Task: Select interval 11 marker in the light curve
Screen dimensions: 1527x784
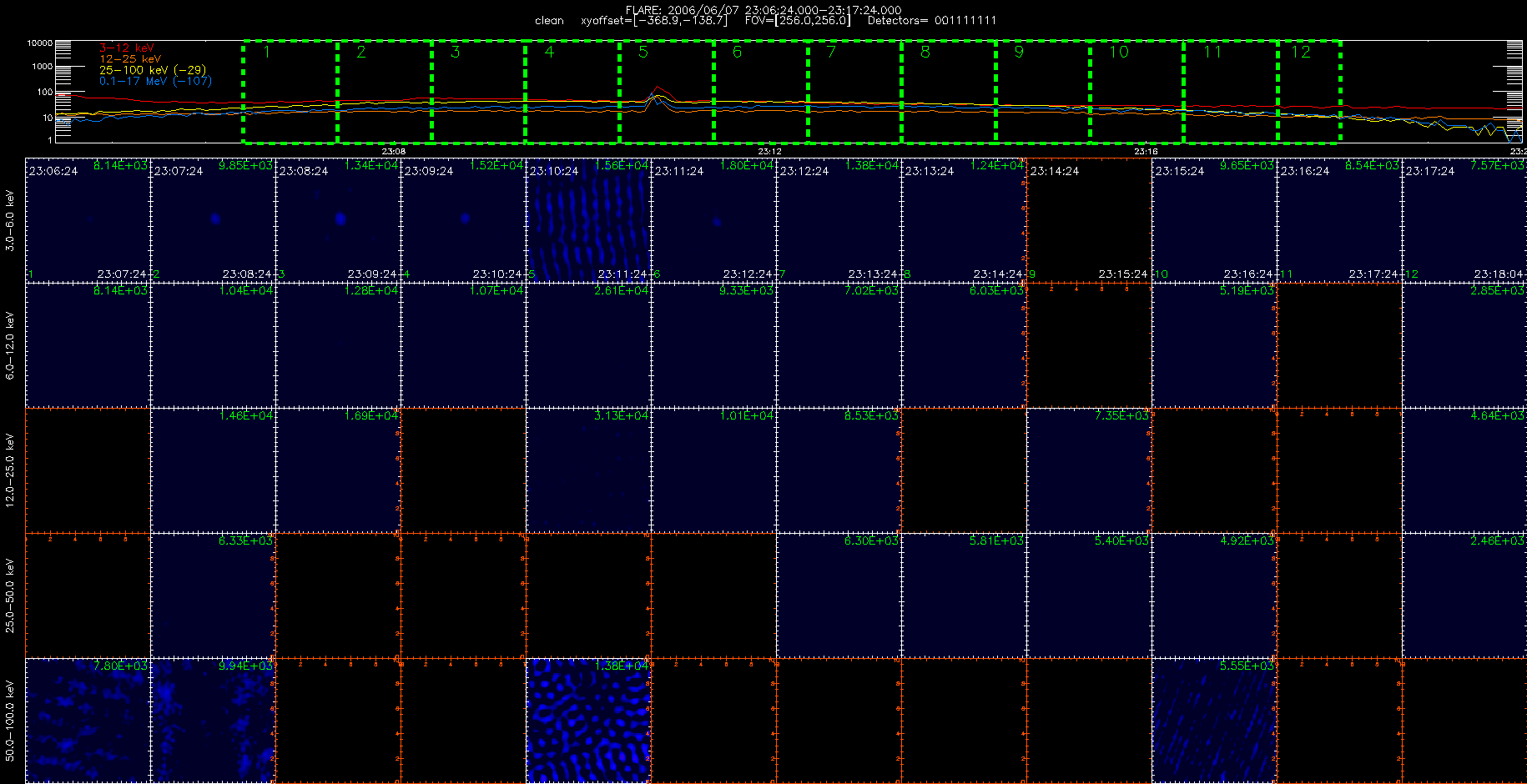Action: pyautogui.click(x=1212, y=53)
